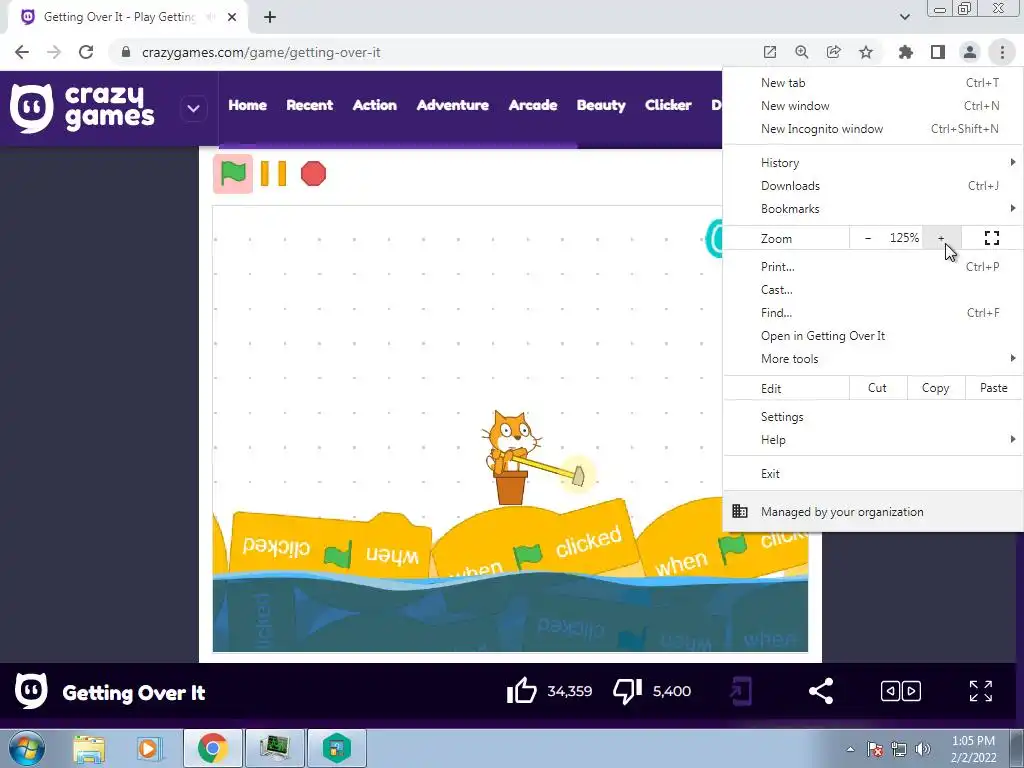Open the Home category
The width and height of the screenshot is (1024, 768).
coord(248,105)
